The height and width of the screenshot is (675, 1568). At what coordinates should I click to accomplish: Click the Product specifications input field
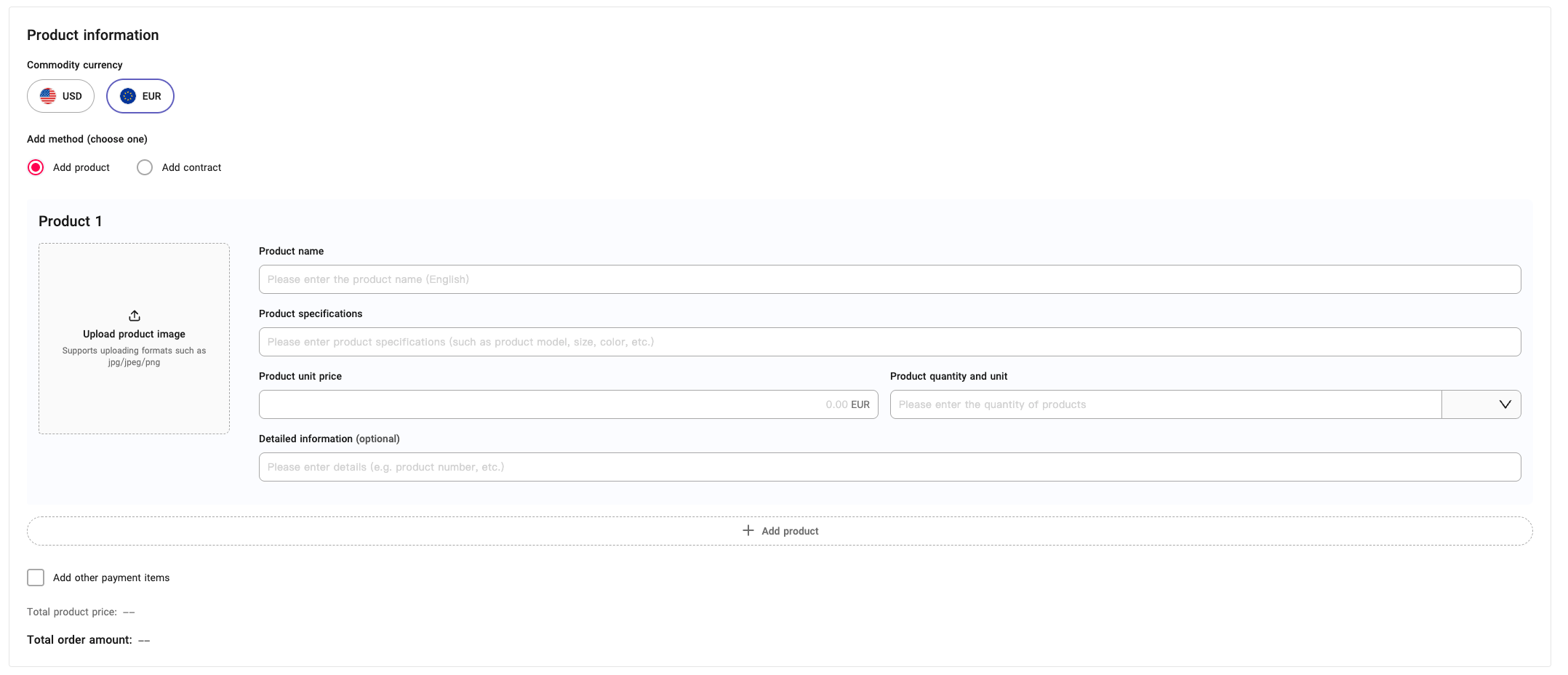(x=815, y=341)
